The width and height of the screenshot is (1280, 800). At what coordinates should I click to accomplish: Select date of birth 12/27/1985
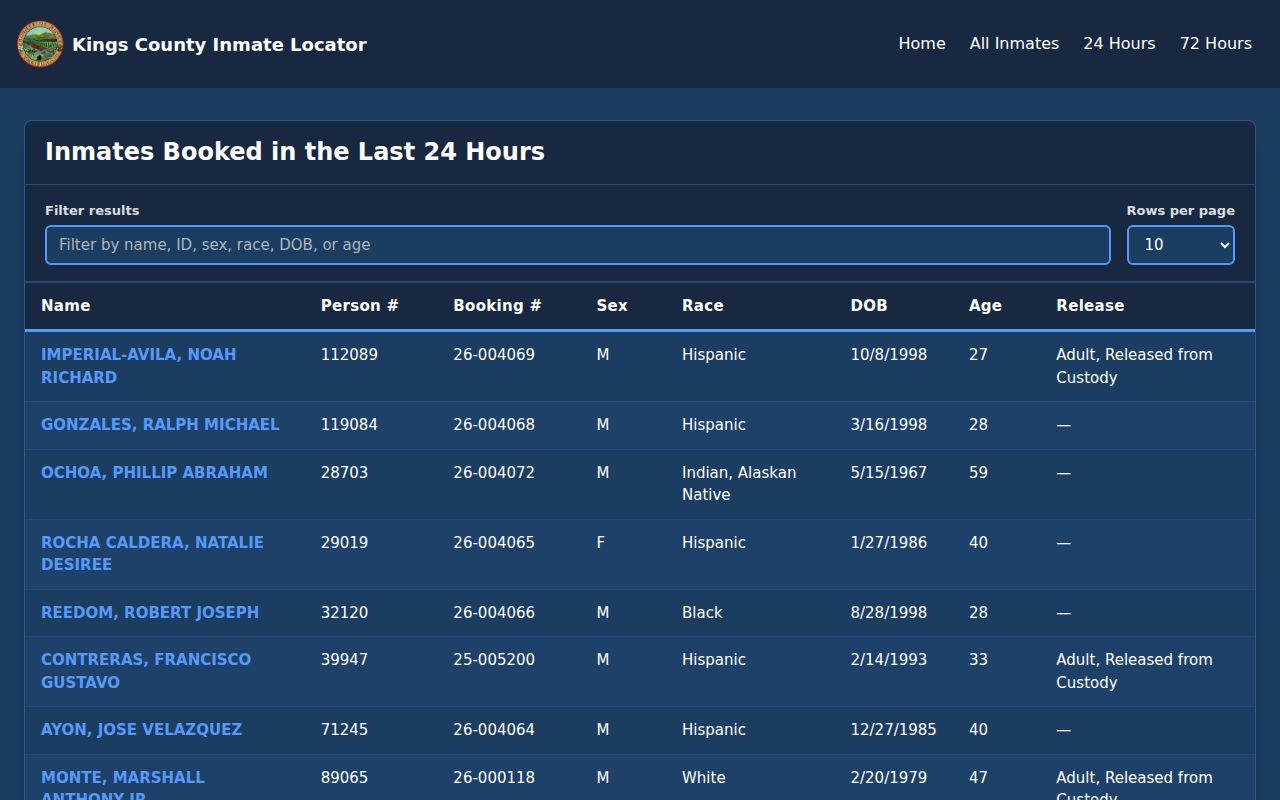tap(894, 730)
